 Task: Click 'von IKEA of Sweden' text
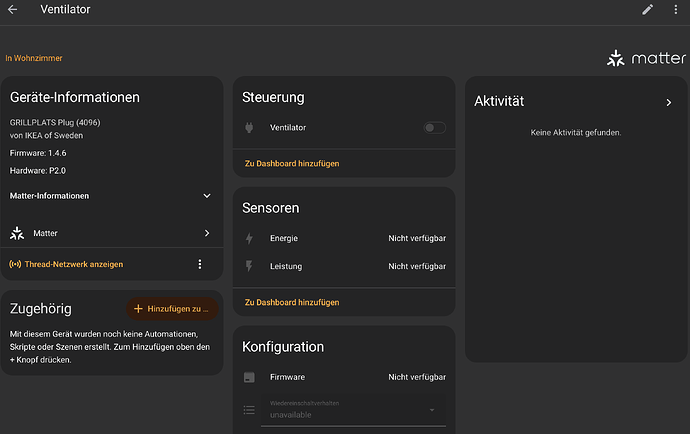pyautogui.click(x=46, y=136)
